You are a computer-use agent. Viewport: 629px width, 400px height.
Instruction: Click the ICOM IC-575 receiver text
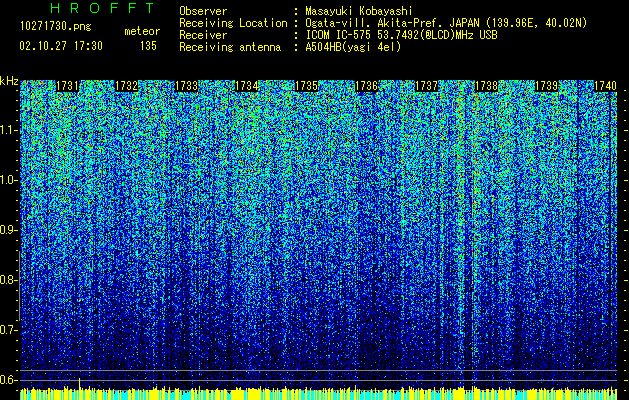[401, 35]
